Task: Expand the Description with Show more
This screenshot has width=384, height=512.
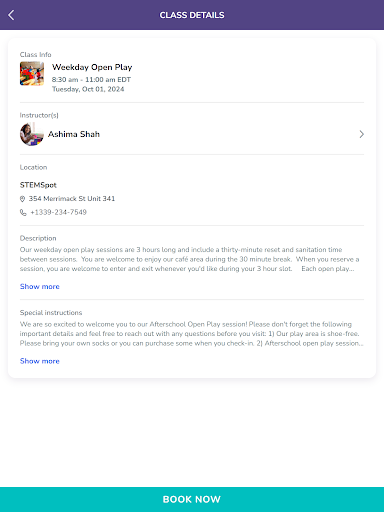Action: pos(40,287)
